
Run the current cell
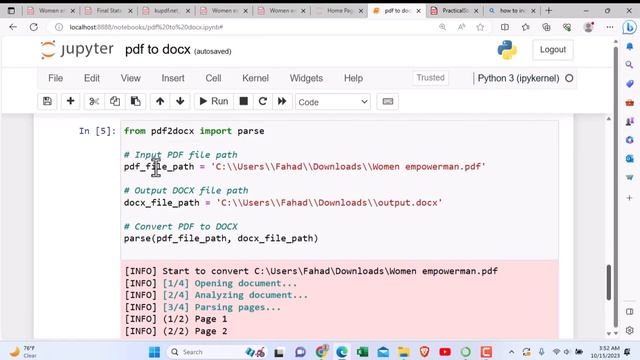[213, 101]
